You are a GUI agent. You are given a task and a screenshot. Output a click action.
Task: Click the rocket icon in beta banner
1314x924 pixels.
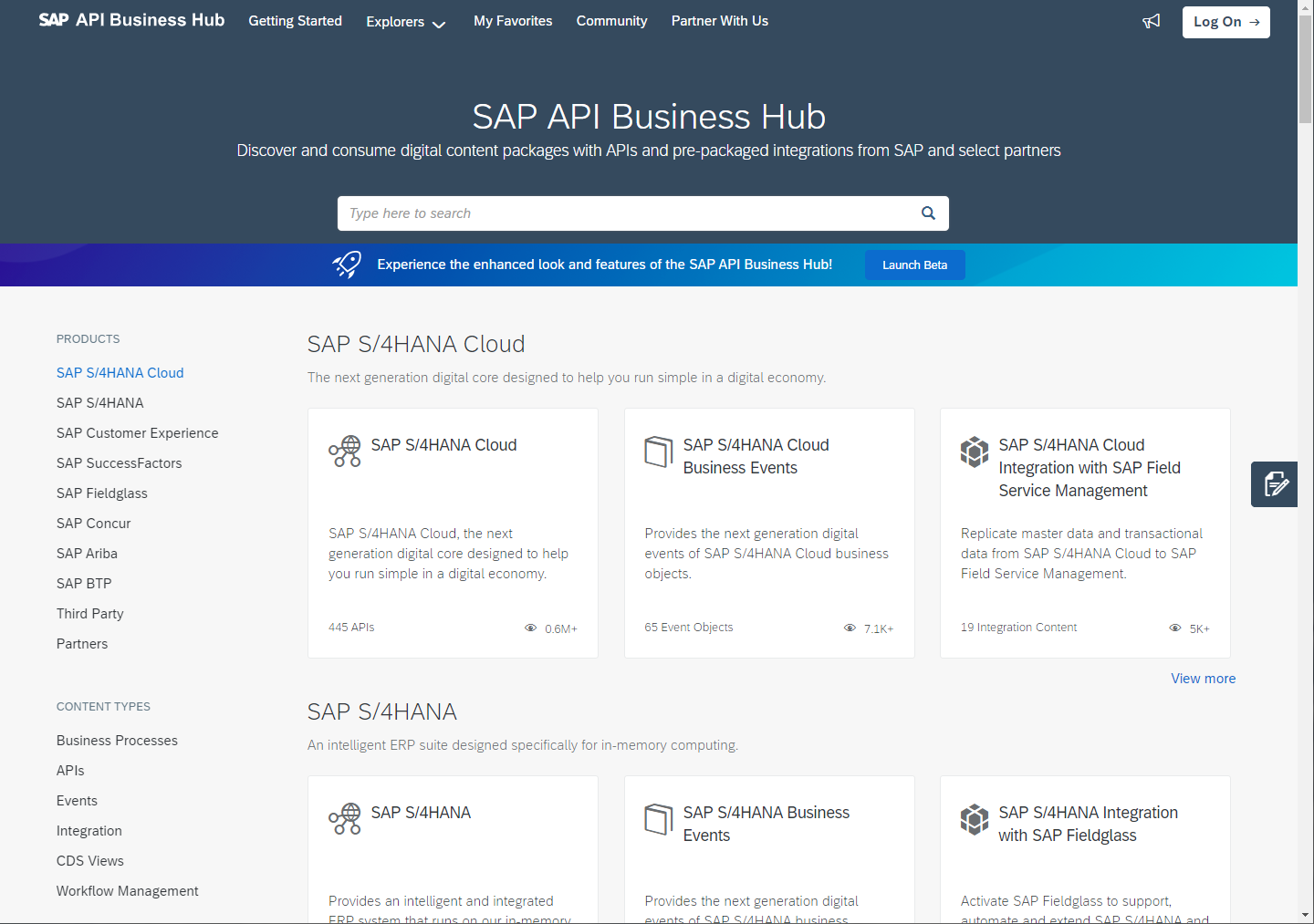tap(347, 265)
